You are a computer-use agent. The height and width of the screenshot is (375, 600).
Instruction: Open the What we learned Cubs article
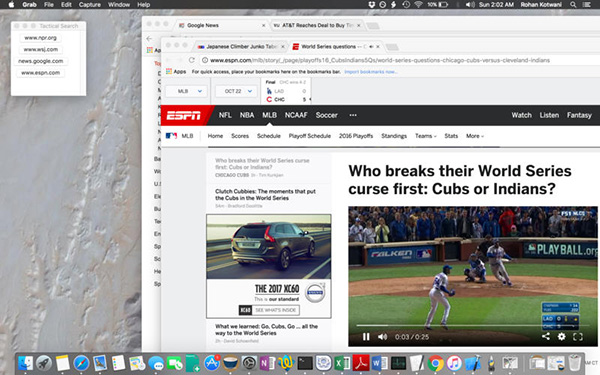(x=266, y=329)
